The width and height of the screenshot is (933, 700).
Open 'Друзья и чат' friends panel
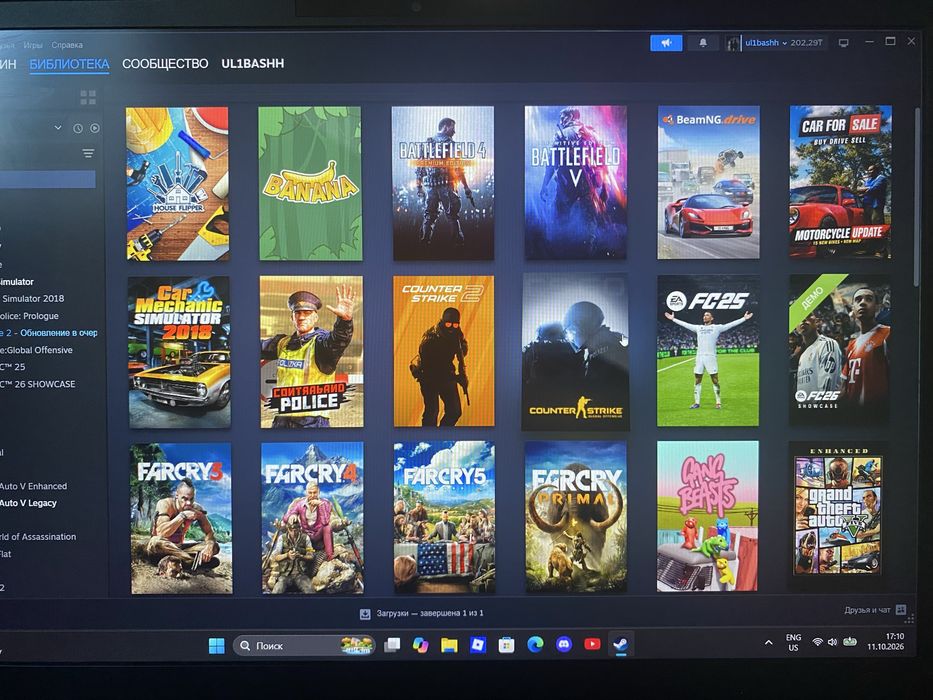point(867,610)
